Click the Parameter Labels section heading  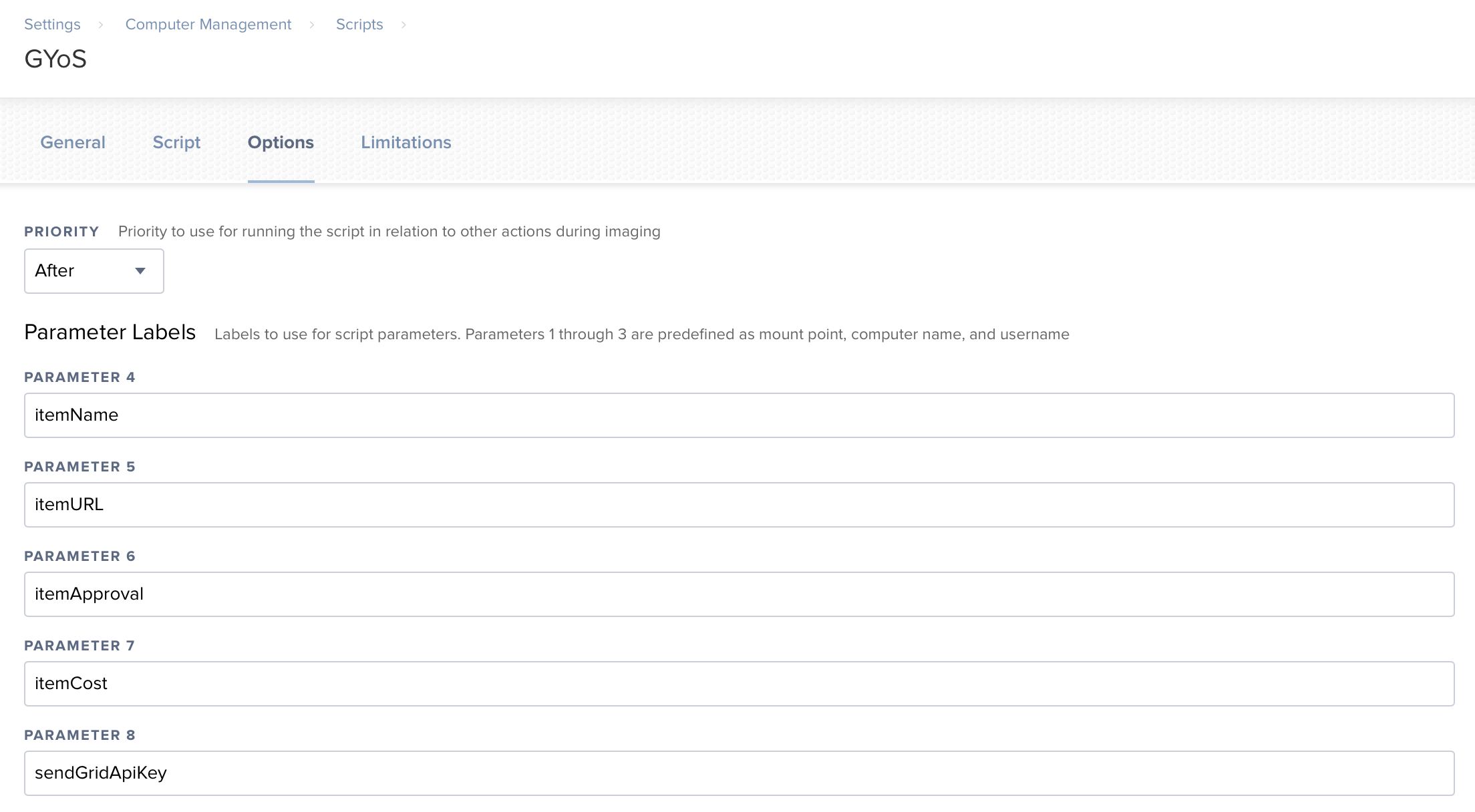[x=110, y=333]
